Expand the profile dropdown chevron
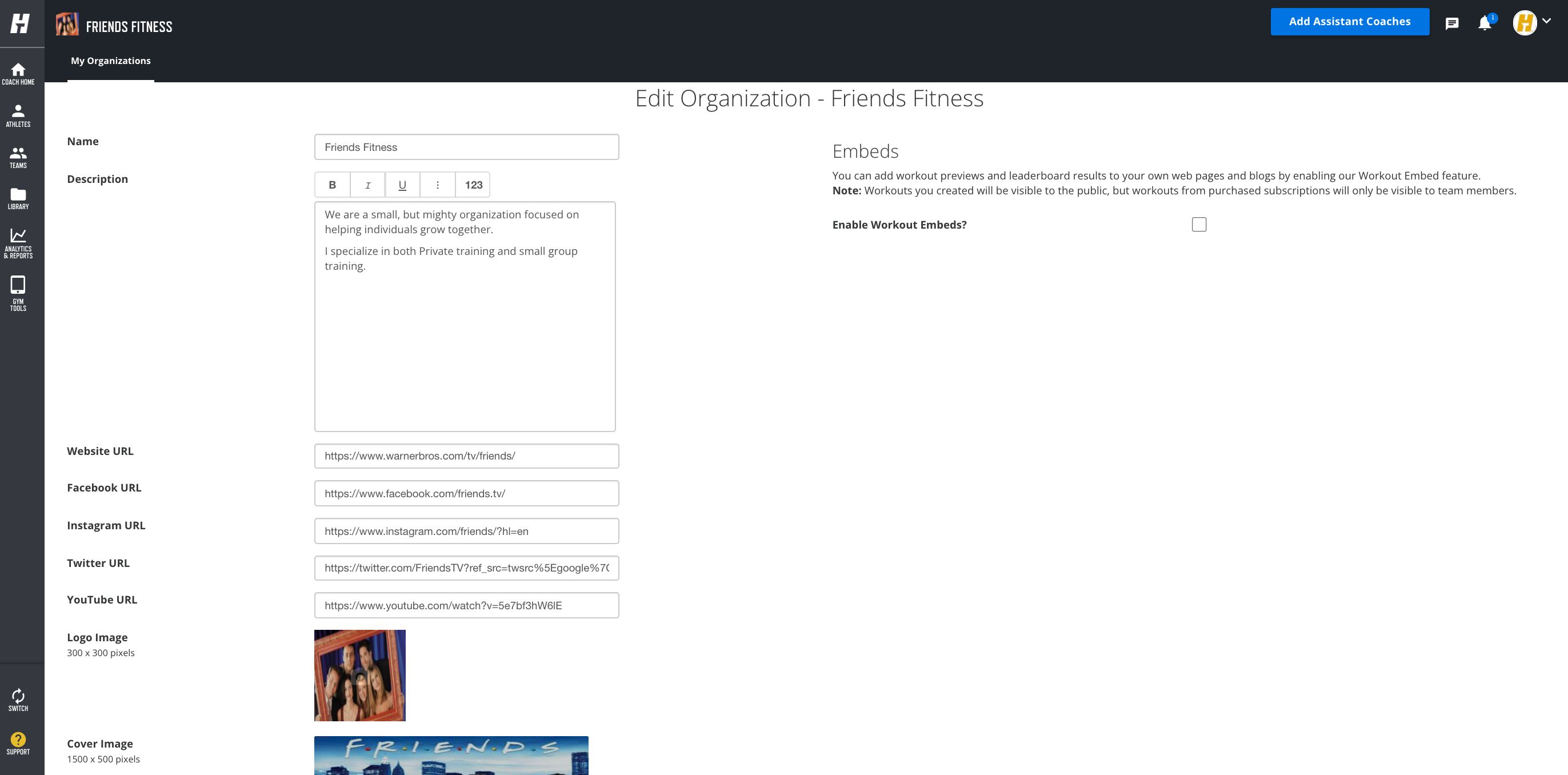The height and width of the screenshot is (775, 1568). [x=1547, y=21]
